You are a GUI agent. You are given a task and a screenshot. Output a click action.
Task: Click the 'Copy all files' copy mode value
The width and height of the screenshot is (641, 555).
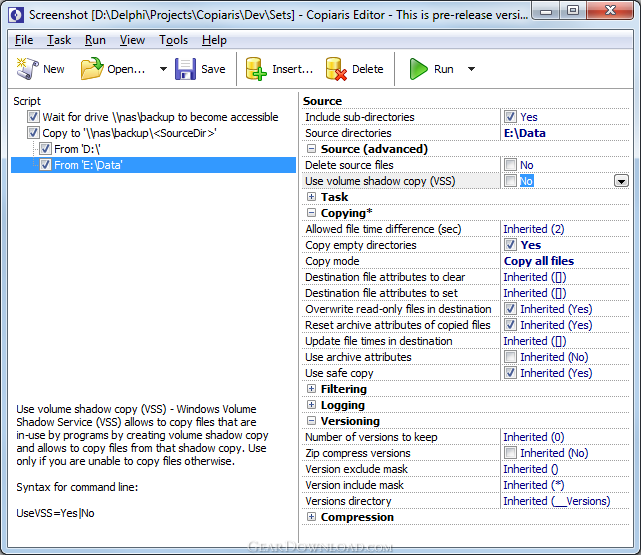pyautogui.click(x=538, y=261)
